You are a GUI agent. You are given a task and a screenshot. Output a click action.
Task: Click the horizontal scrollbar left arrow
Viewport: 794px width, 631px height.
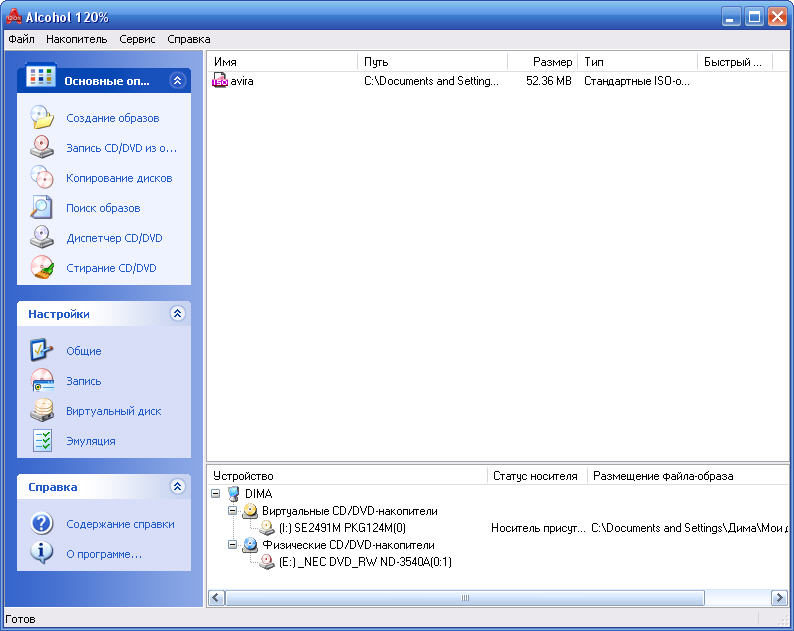pos(216,598)
